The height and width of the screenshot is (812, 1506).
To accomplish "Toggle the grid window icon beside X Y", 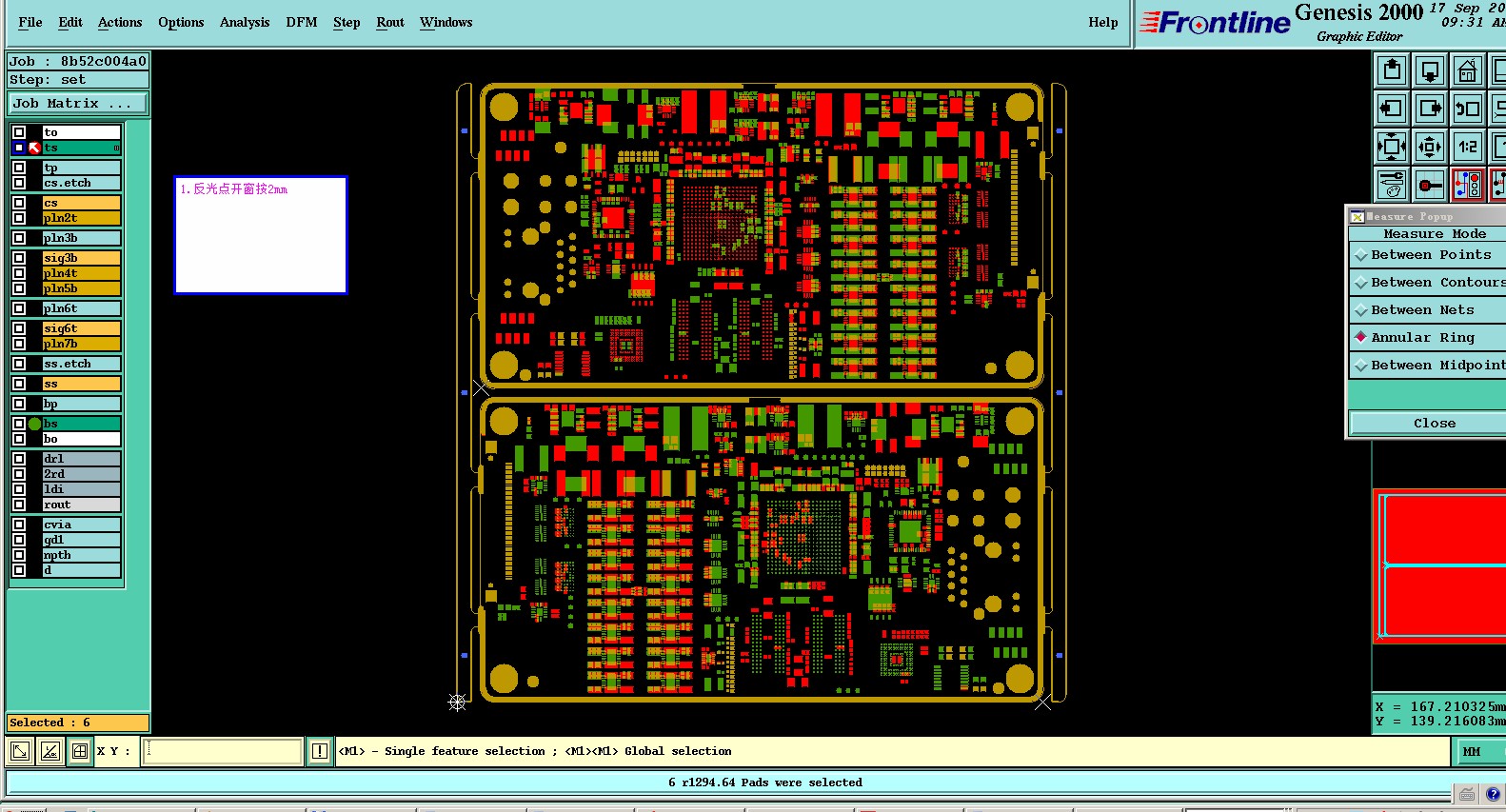I will tap(80, 751).
